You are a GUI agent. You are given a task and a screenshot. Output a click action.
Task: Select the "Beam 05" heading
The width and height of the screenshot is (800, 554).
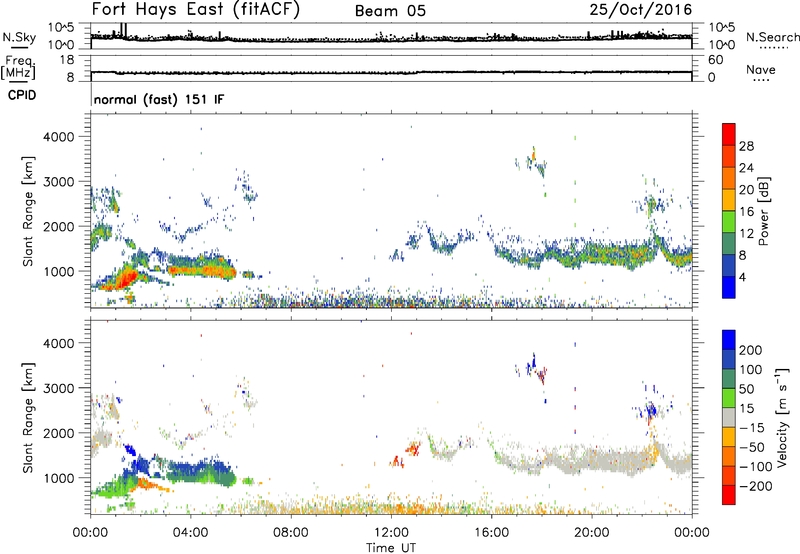click(x=390, y=11)
